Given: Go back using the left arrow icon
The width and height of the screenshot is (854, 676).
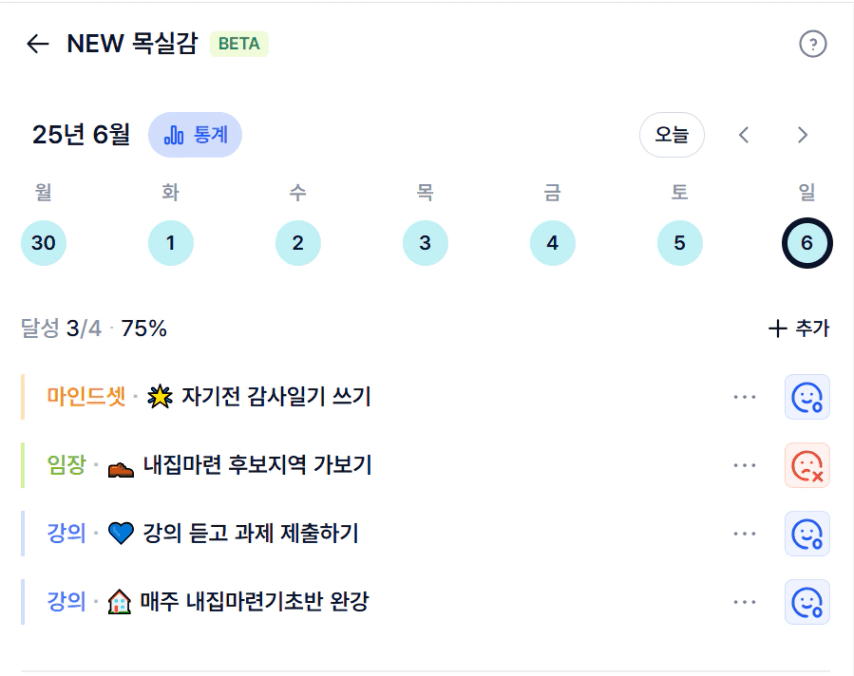Looking at the screenshot, I should [38, 44].
